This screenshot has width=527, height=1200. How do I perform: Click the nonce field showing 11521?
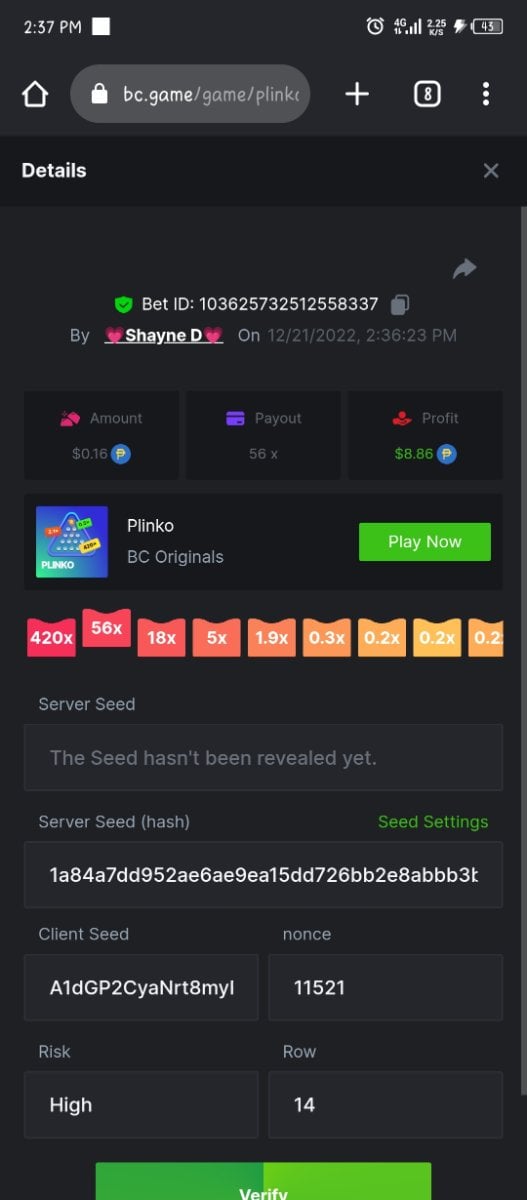click(385, 987)
